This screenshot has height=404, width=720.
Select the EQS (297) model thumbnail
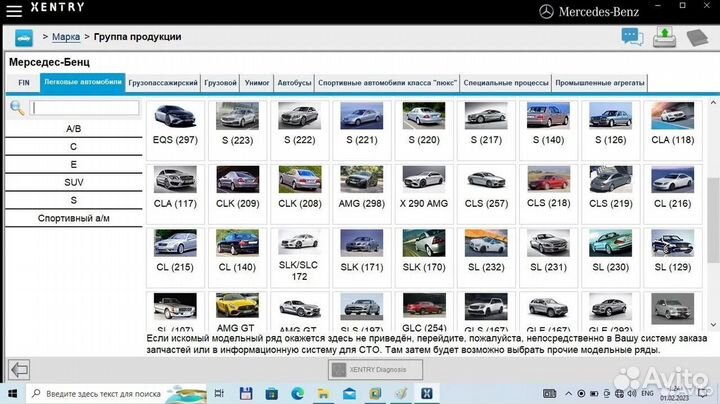(x=175, y=124)
